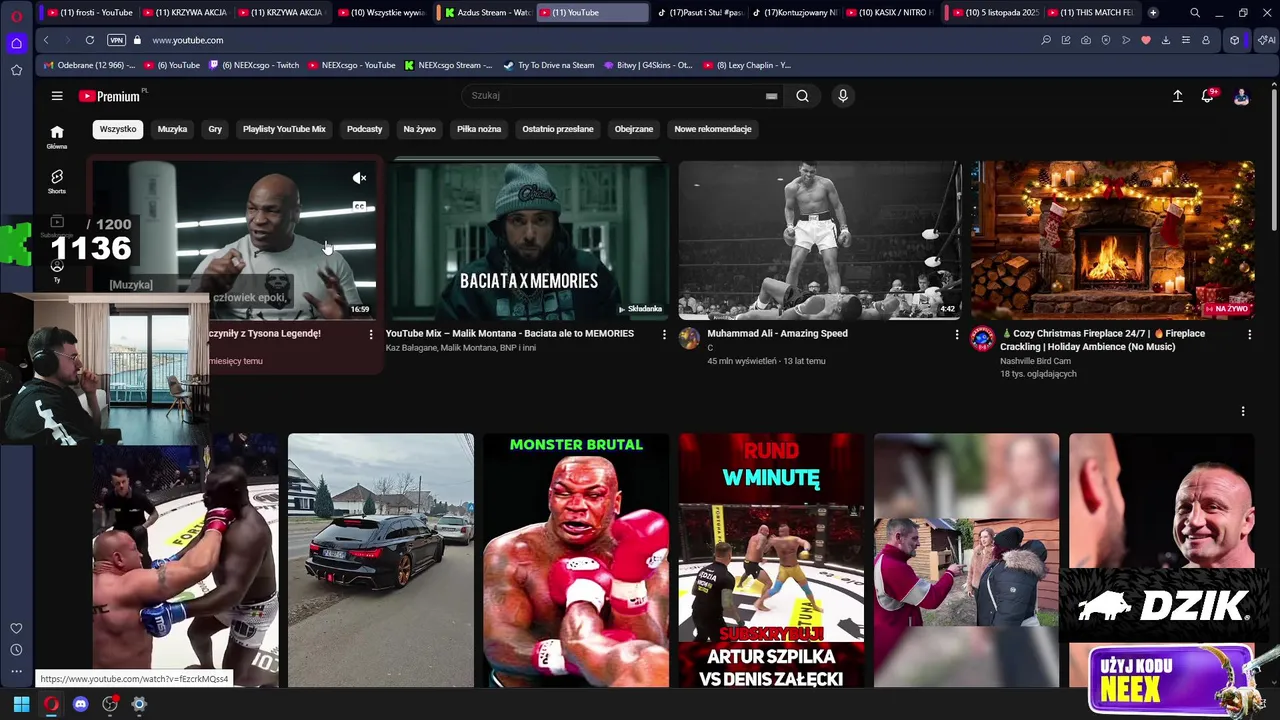Open Discord from the taskbar

click(81, 704)
